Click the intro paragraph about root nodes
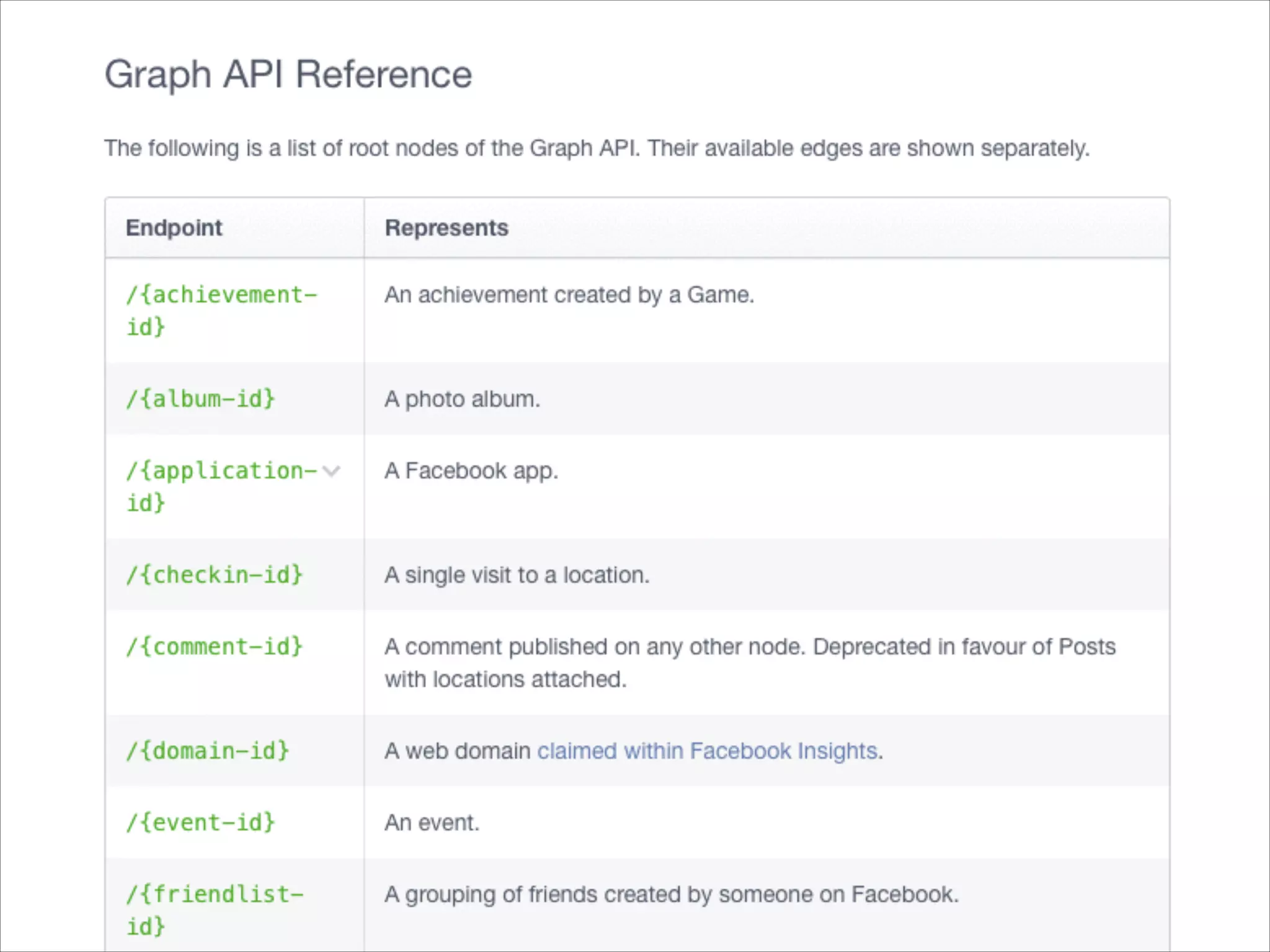Viewport: 1270px width, 952px height. pyautogui.click(x=596, y=149)
